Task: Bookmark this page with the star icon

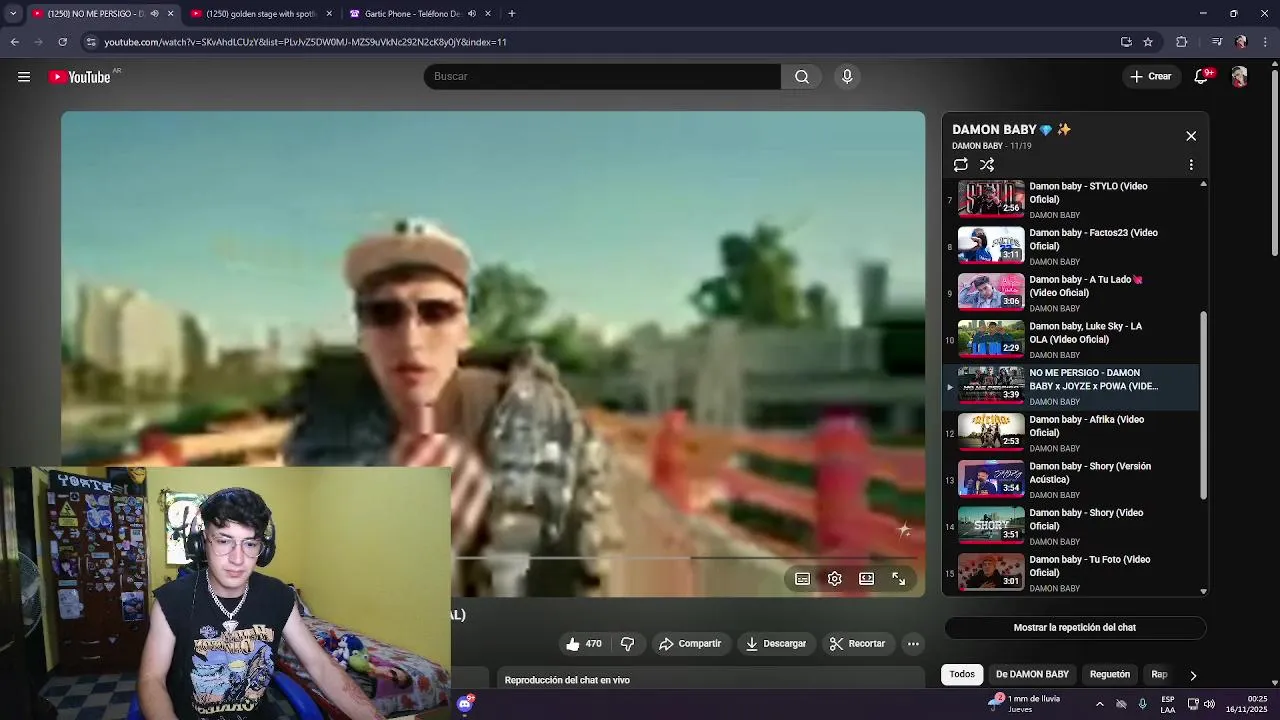Action: pos(1148,42)
